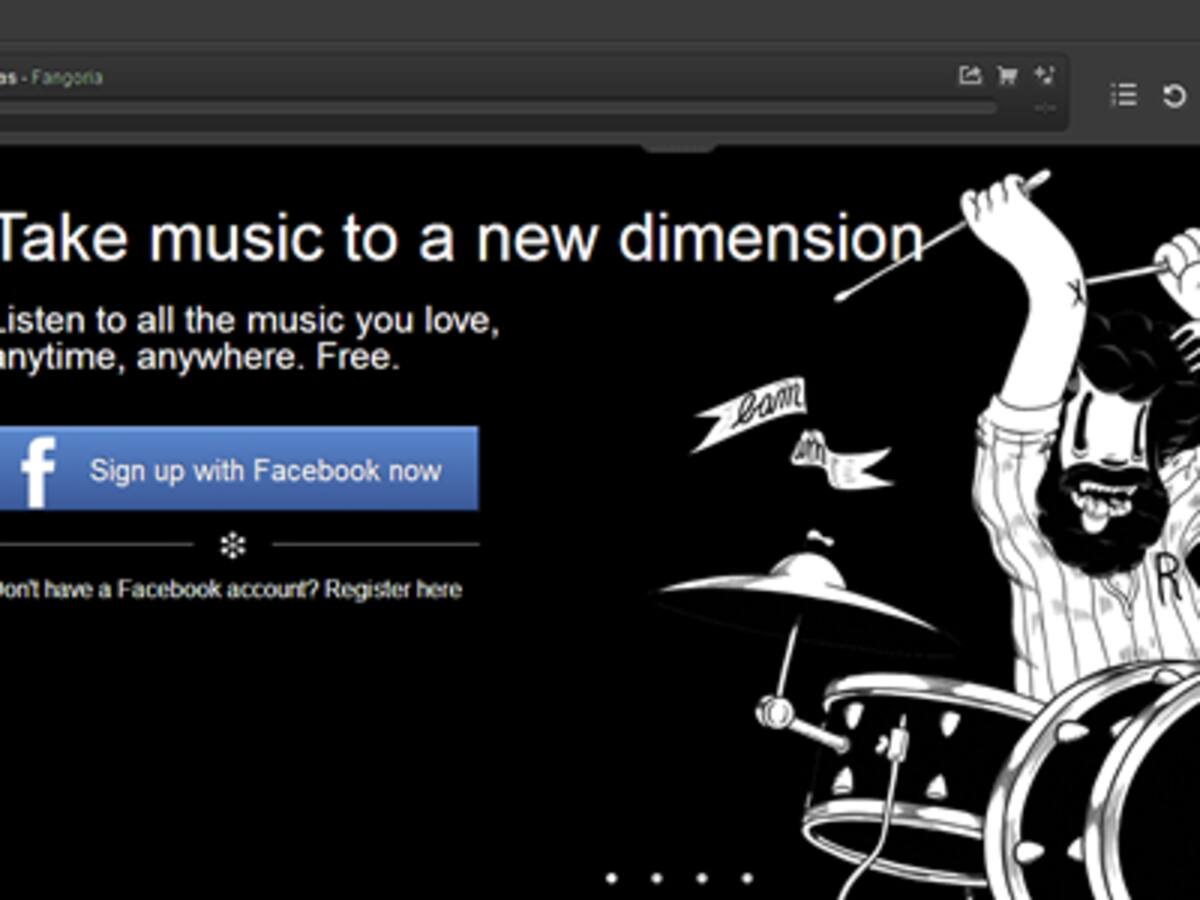Click the add to playlist icon
The width and height of the screenshot is (1200, 900).
[1044, 76]
